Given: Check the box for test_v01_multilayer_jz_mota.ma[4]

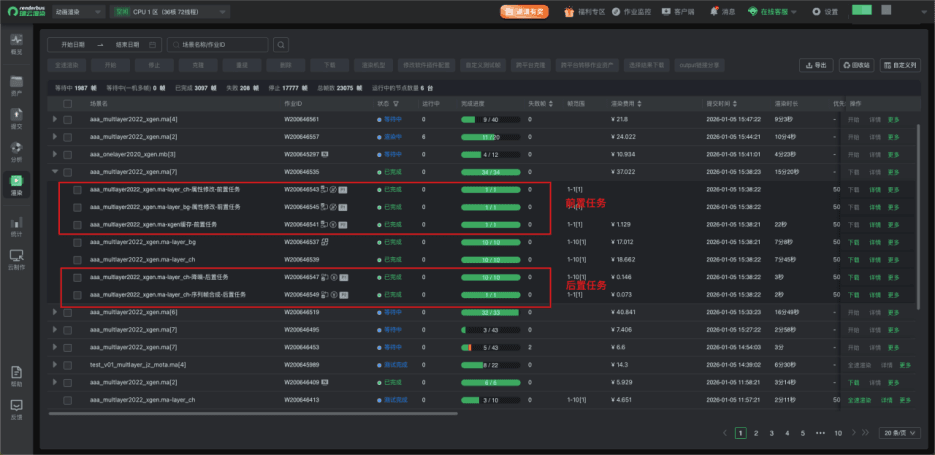Looking at the screenshot, I should 67,365.
